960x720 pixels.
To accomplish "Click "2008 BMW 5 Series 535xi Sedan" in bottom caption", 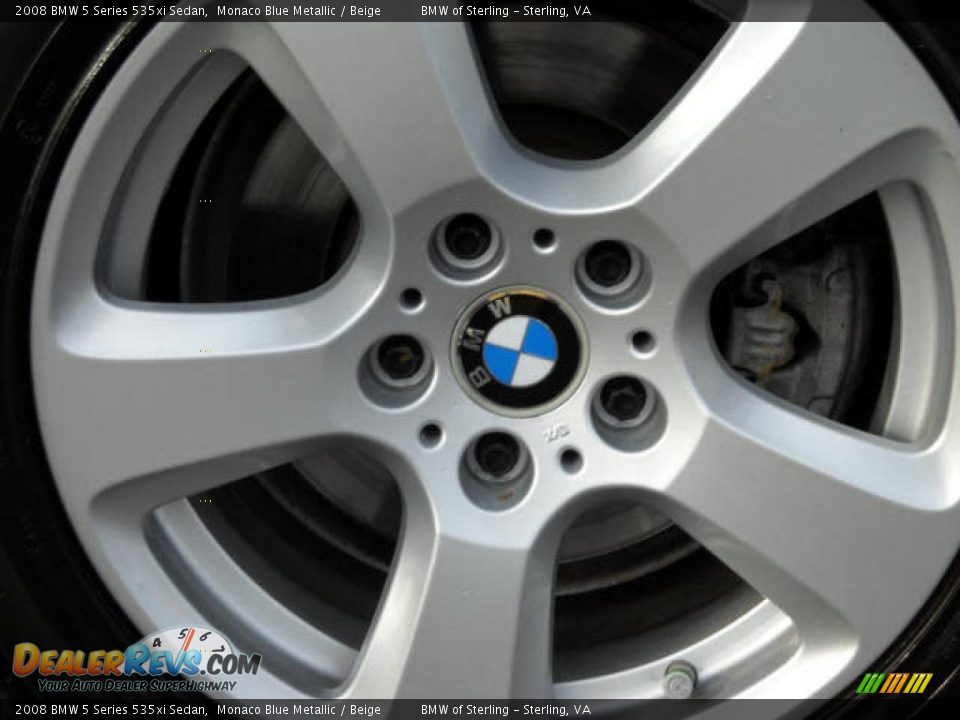I will pos(111,710).
